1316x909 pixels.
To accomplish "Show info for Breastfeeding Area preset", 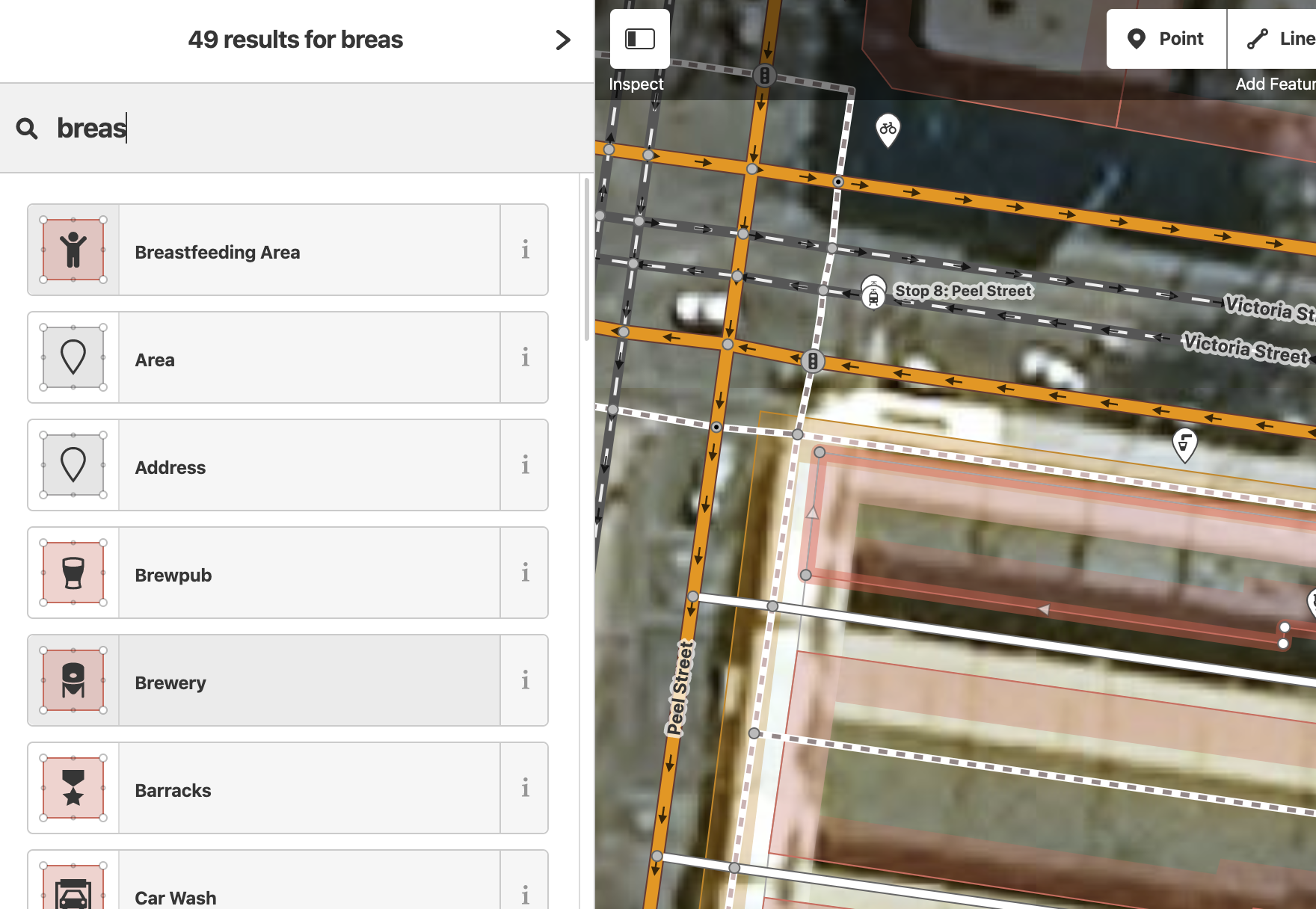I will 525,250.
